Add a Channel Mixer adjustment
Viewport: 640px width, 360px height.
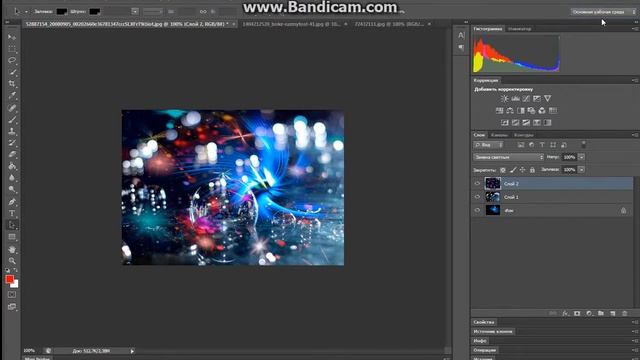pyautogui.click(x=542, y=111)
